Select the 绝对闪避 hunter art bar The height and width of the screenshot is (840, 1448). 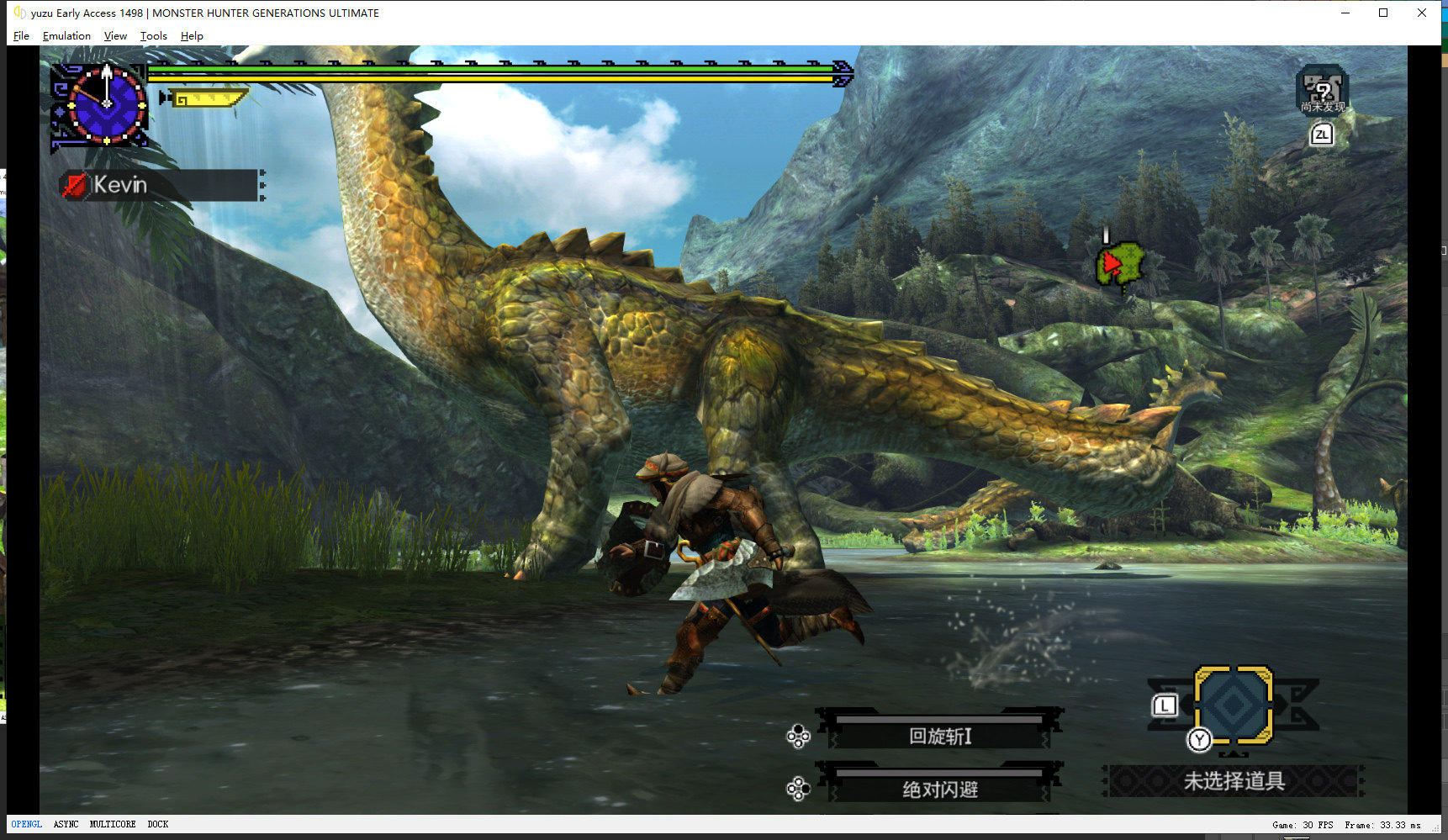click(939, 789)
